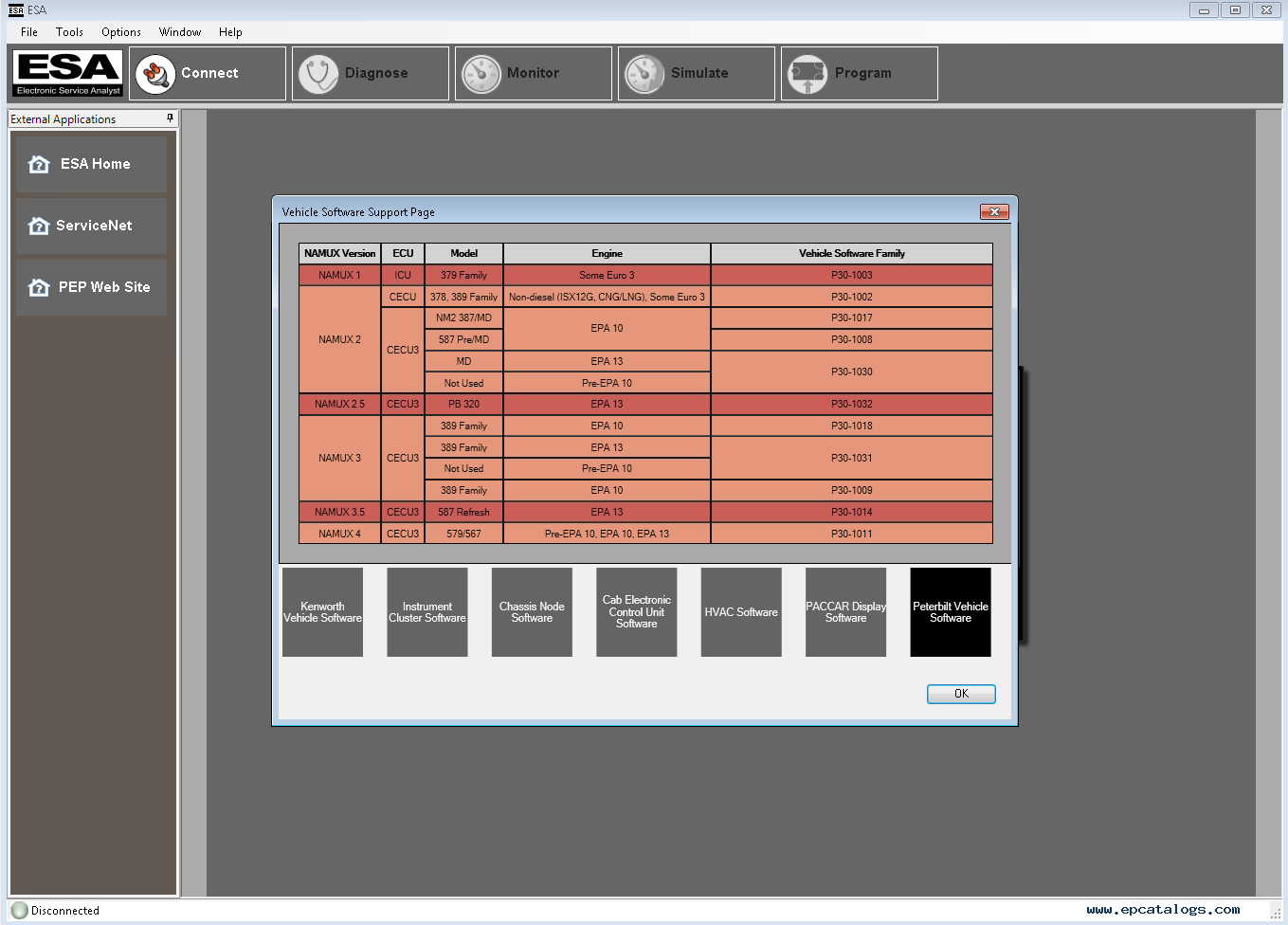Viewport: 1288px width, 925px height.
Task: Click the P30-1008 software family cell
Action: coord(852,339)
